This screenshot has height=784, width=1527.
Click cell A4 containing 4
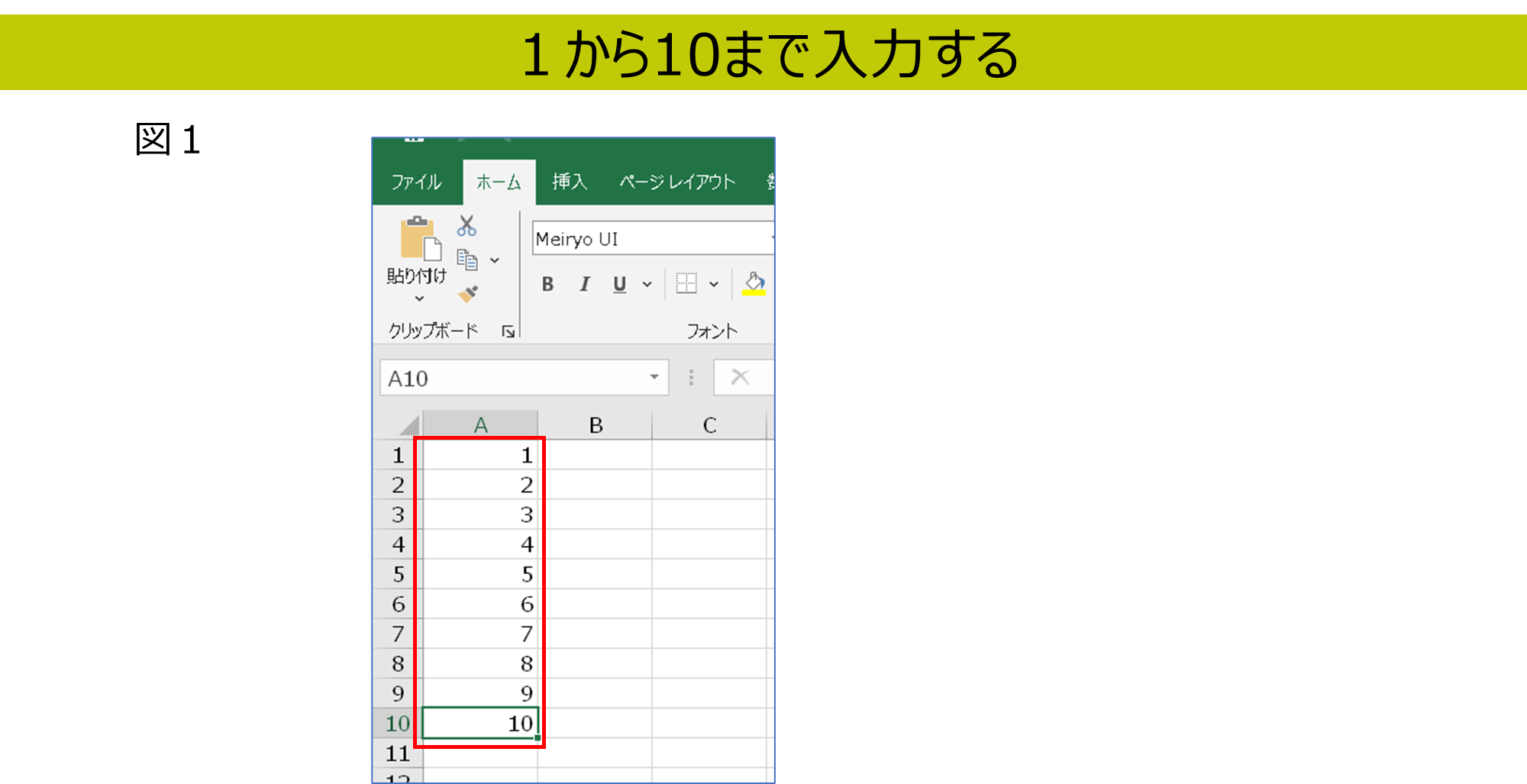point(480,544)
